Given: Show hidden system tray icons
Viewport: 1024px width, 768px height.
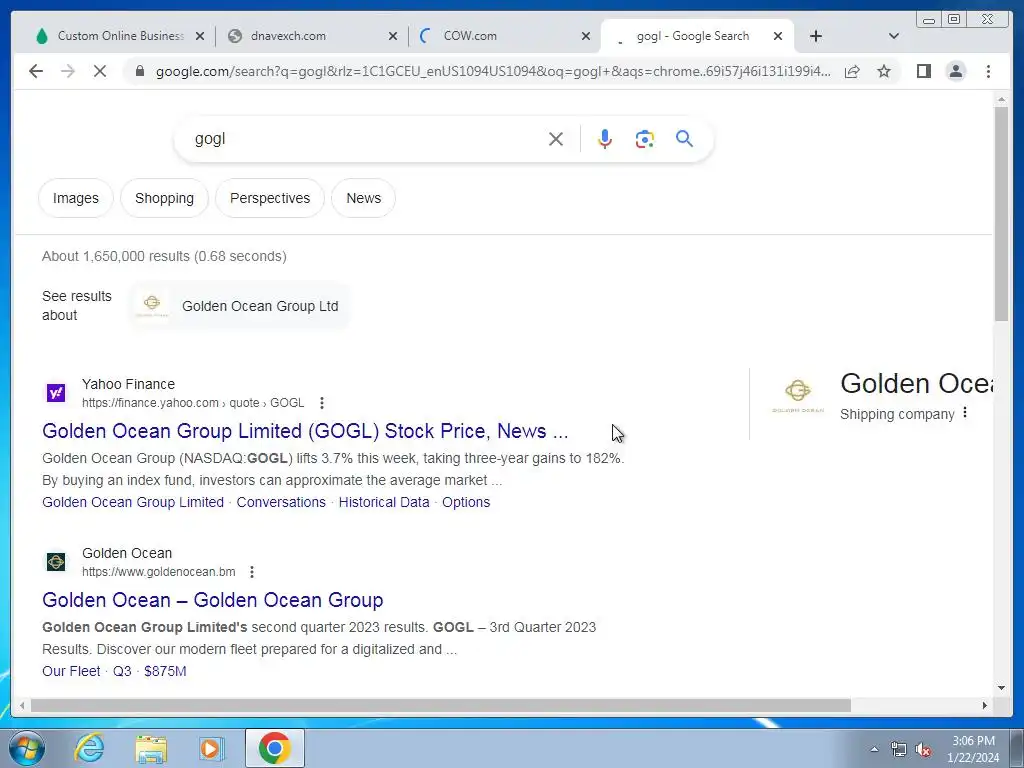Looking at the screenshot, I should 874,750.
